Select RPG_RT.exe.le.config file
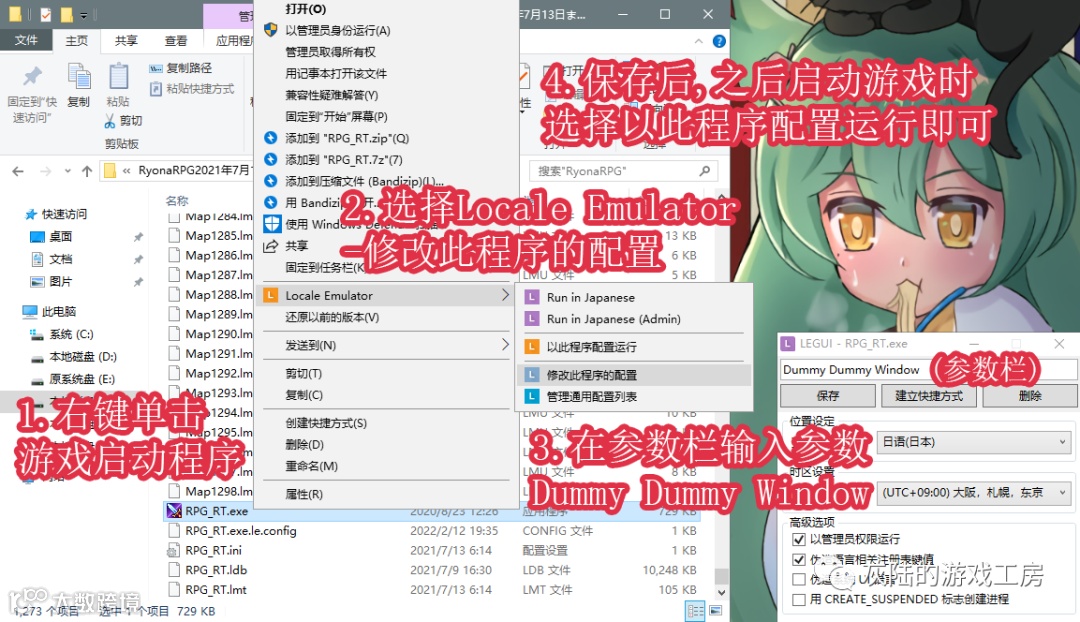 point(240,531)
